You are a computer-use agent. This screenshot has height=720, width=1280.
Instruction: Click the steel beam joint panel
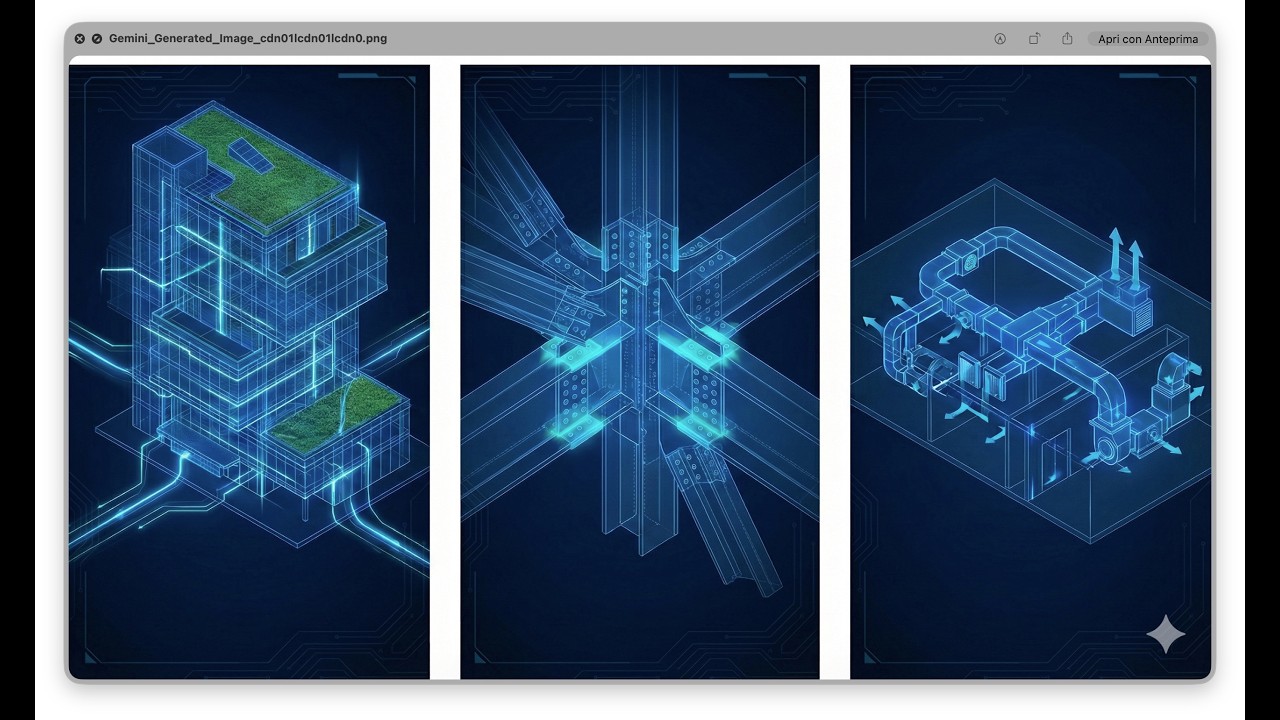click(x=640, y=372)
